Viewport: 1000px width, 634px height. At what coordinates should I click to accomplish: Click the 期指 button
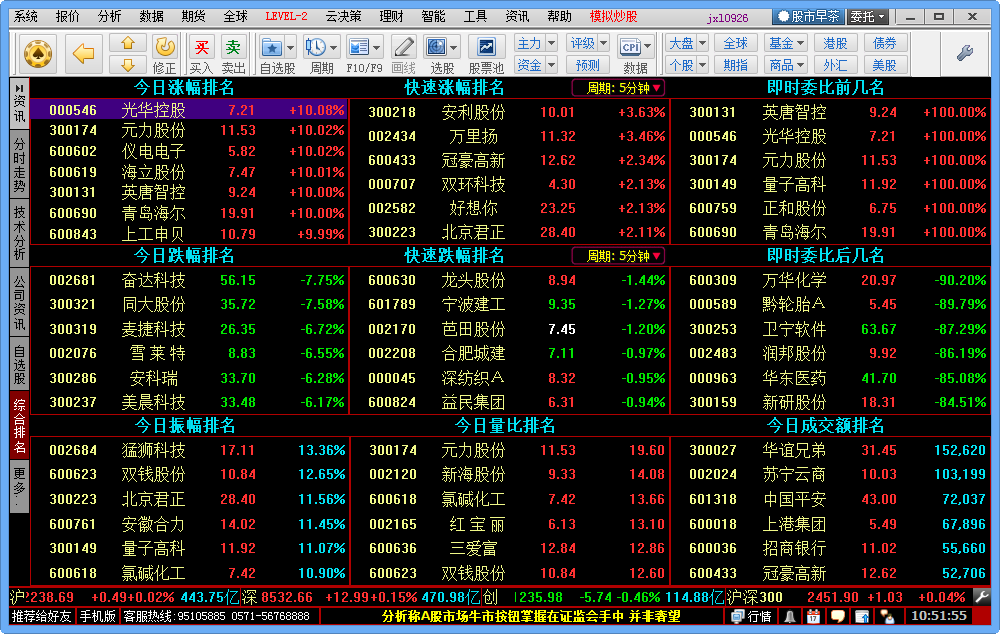coord(735,64)
